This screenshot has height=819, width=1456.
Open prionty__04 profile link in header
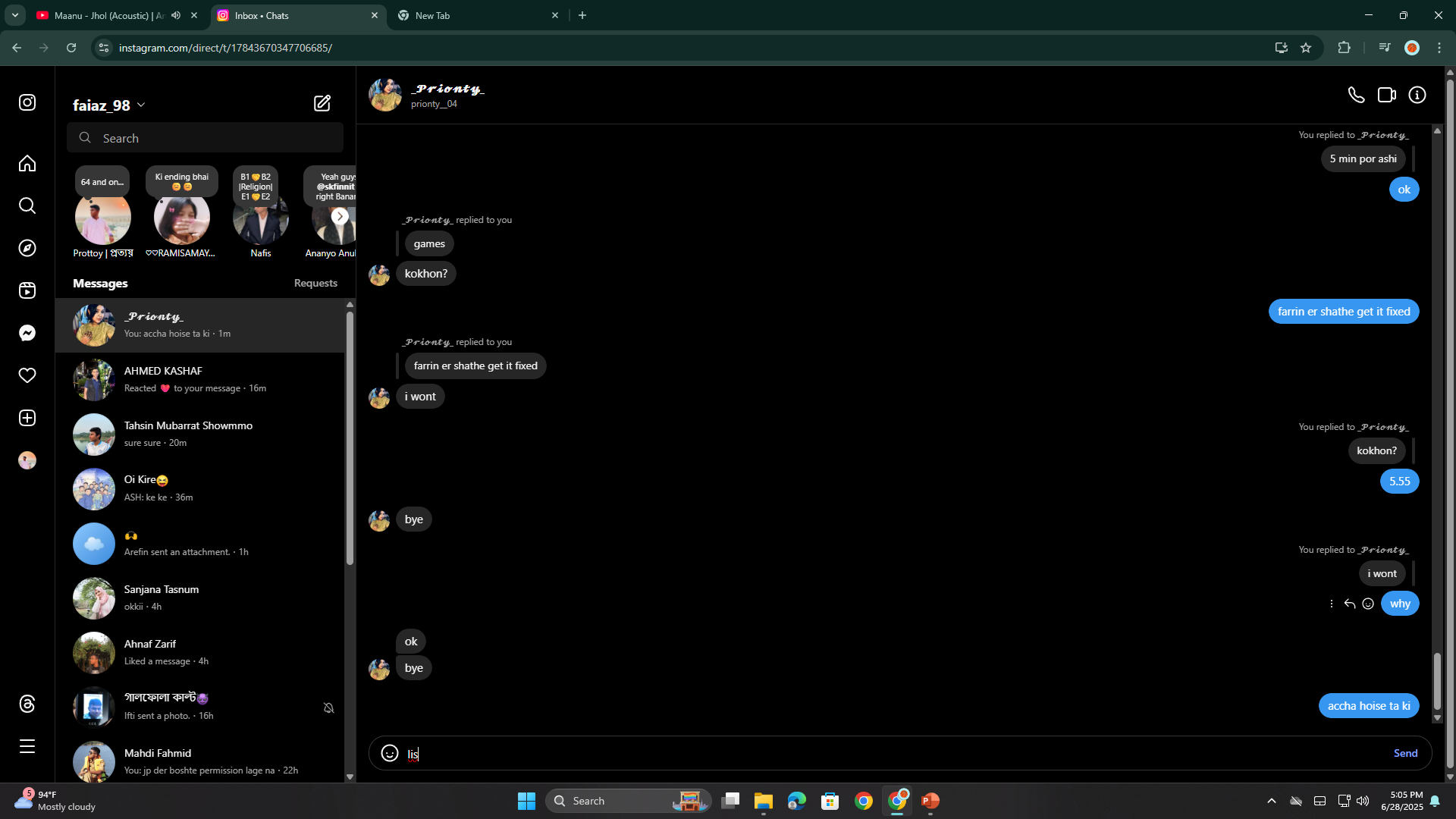pyautogui.click(x=434, y=104)
